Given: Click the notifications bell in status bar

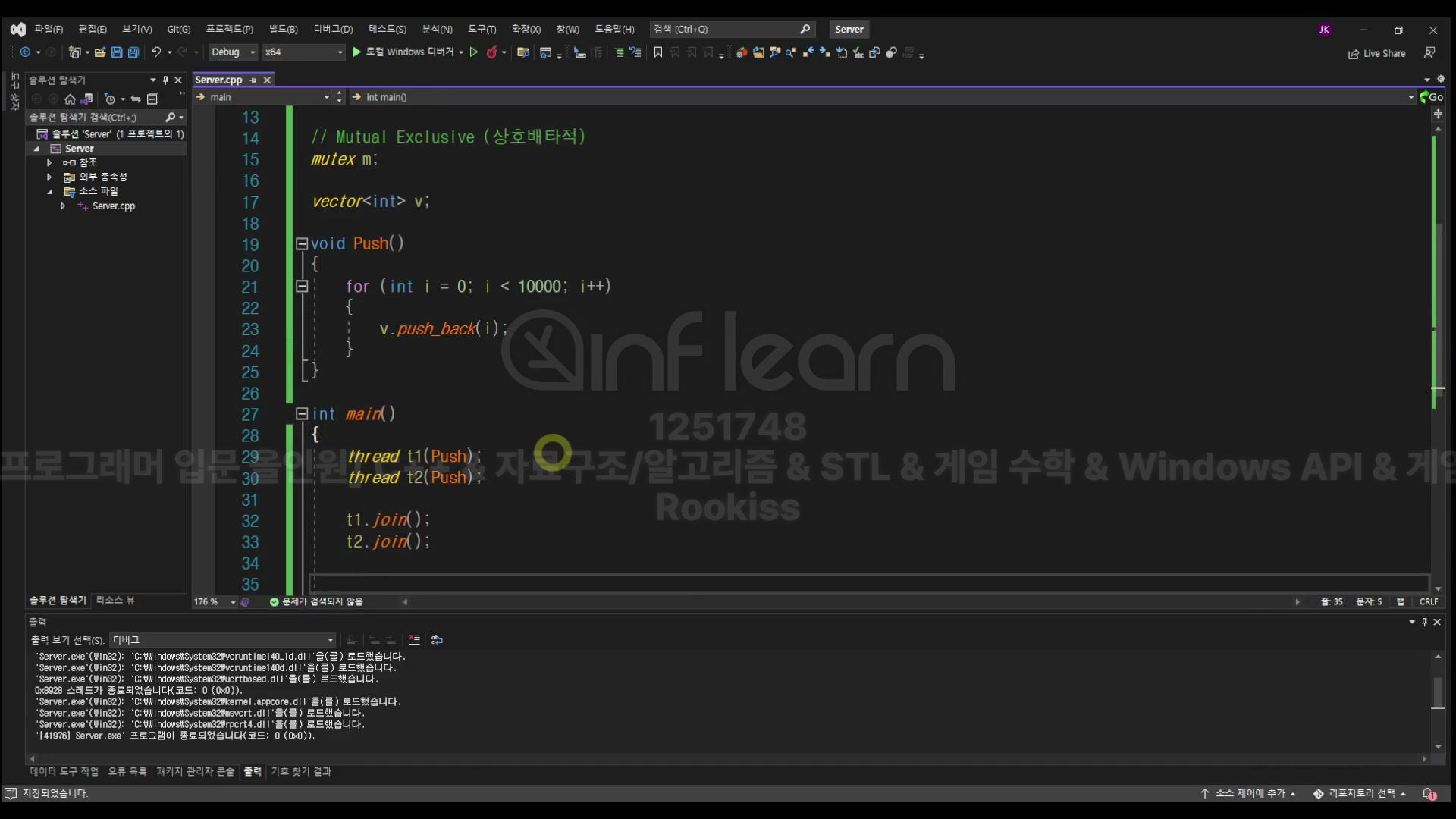Looking at the screenshot, I should [x=1429, y=793].
